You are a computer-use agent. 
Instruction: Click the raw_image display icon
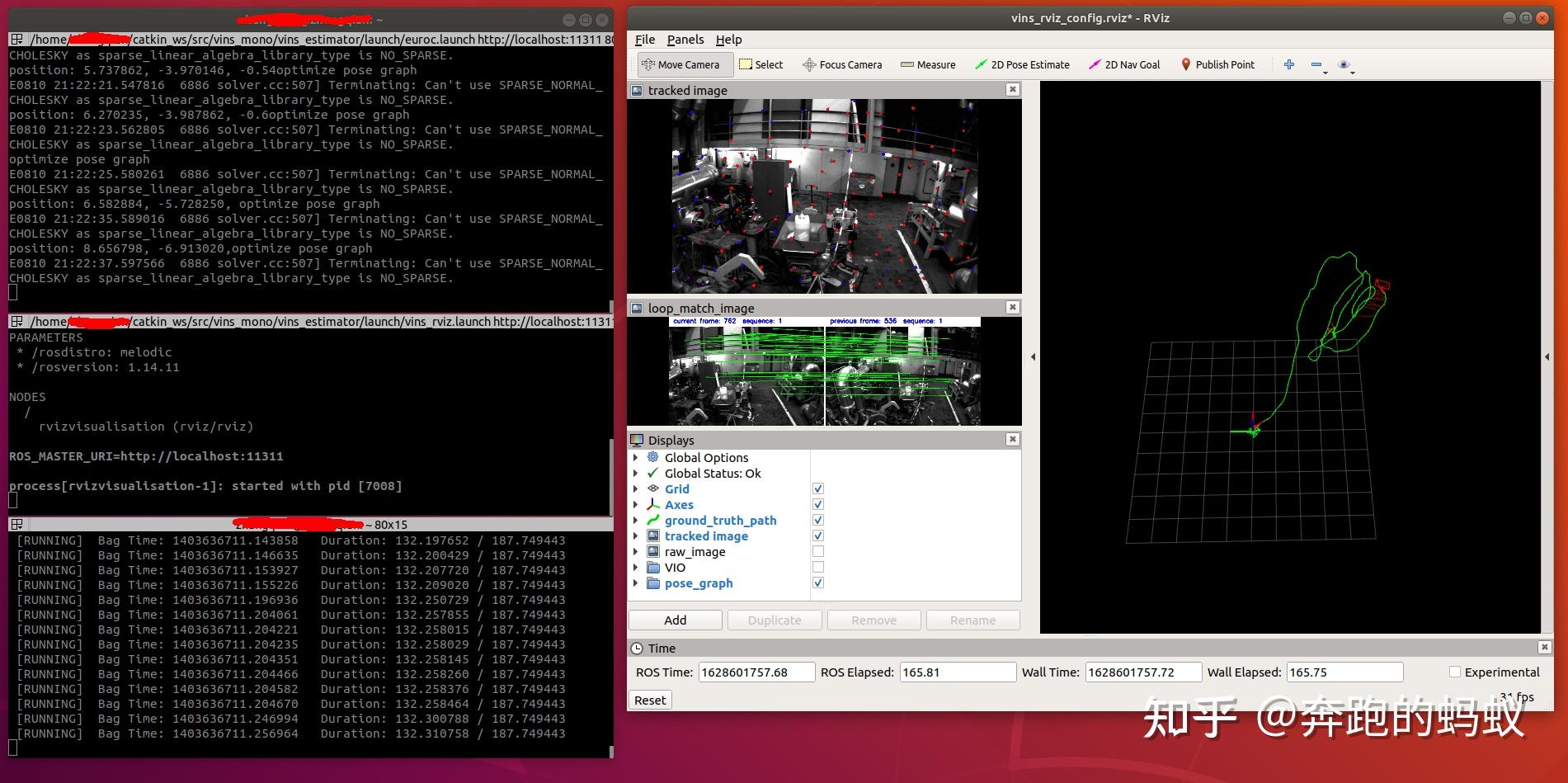tap(653, 551)
